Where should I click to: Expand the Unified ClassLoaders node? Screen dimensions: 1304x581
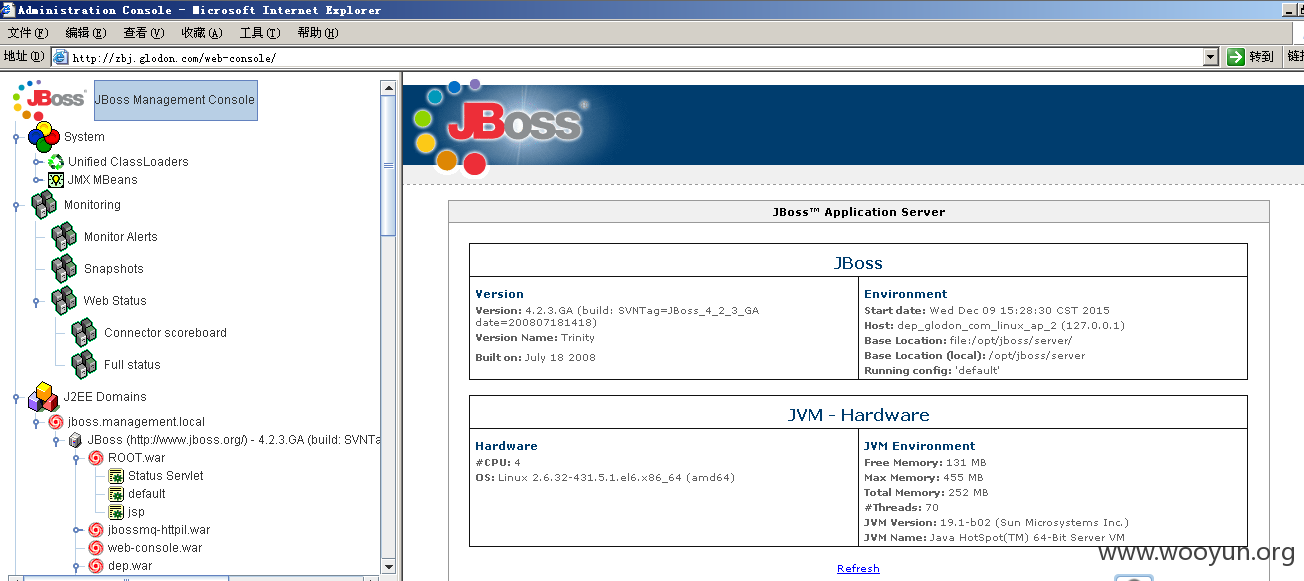click(37, 162)
